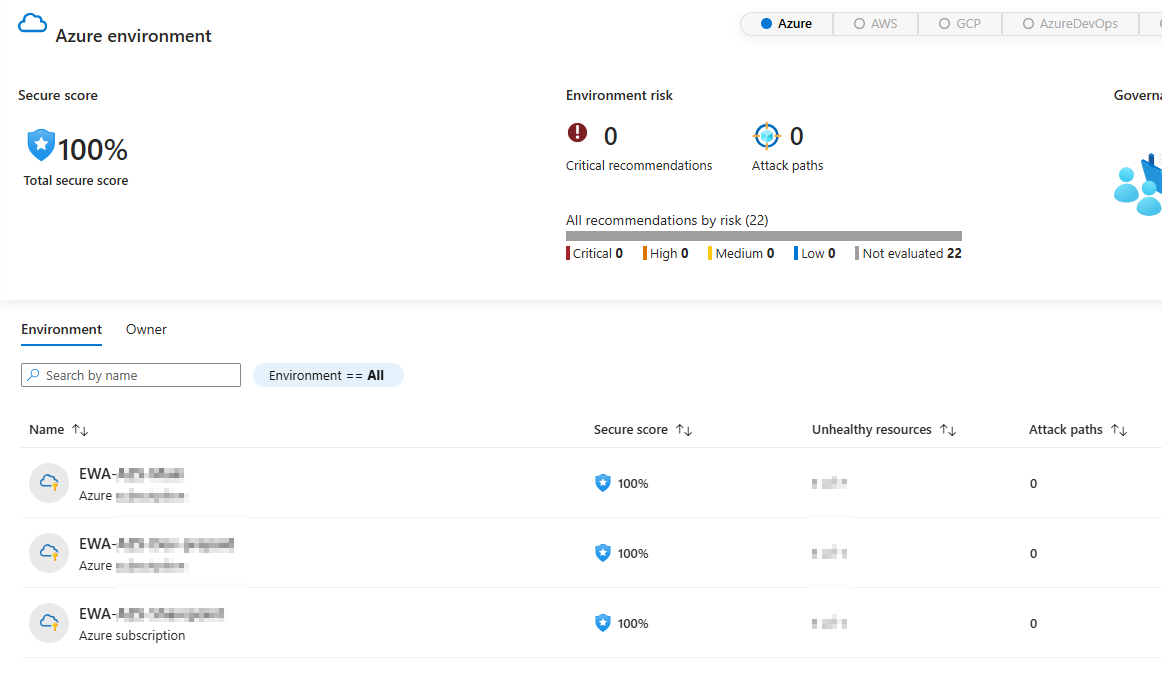The height and width of the screenshot is (674, 1162).
Task: Open the Environment == All filter
Action: tap(328, 375)
